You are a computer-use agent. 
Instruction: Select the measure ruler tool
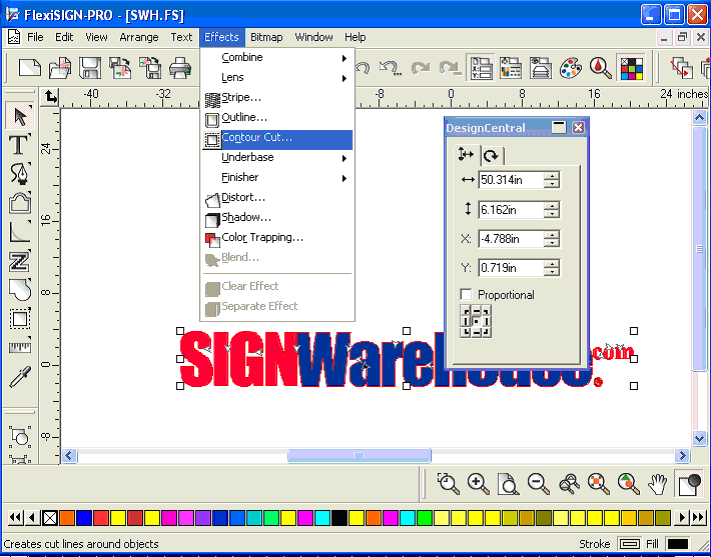(20, 348)
